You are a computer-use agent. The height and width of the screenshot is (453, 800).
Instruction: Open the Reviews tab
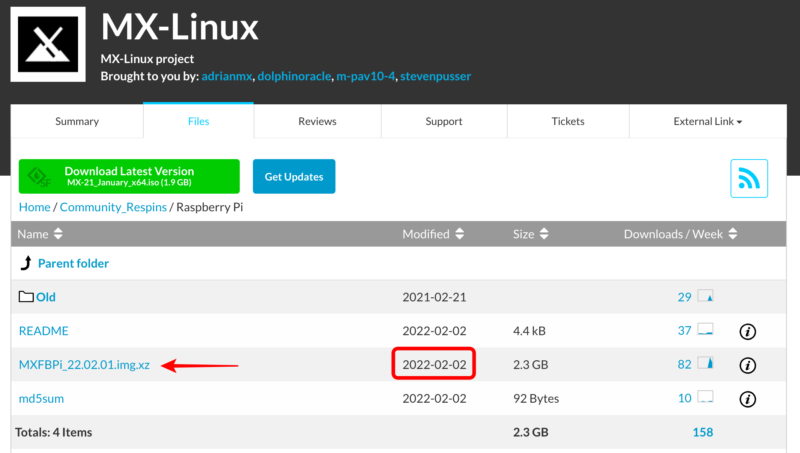coord(317,121)
